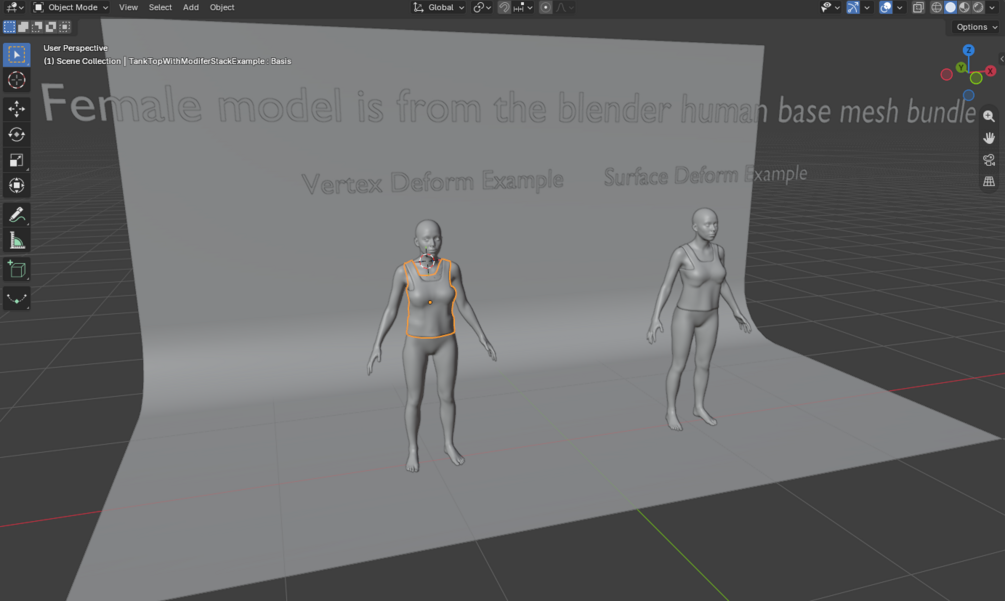Toggle snapping magnet
This screenshot has height=601, width=1005.
pyautogui.click(x=504, y=7)
